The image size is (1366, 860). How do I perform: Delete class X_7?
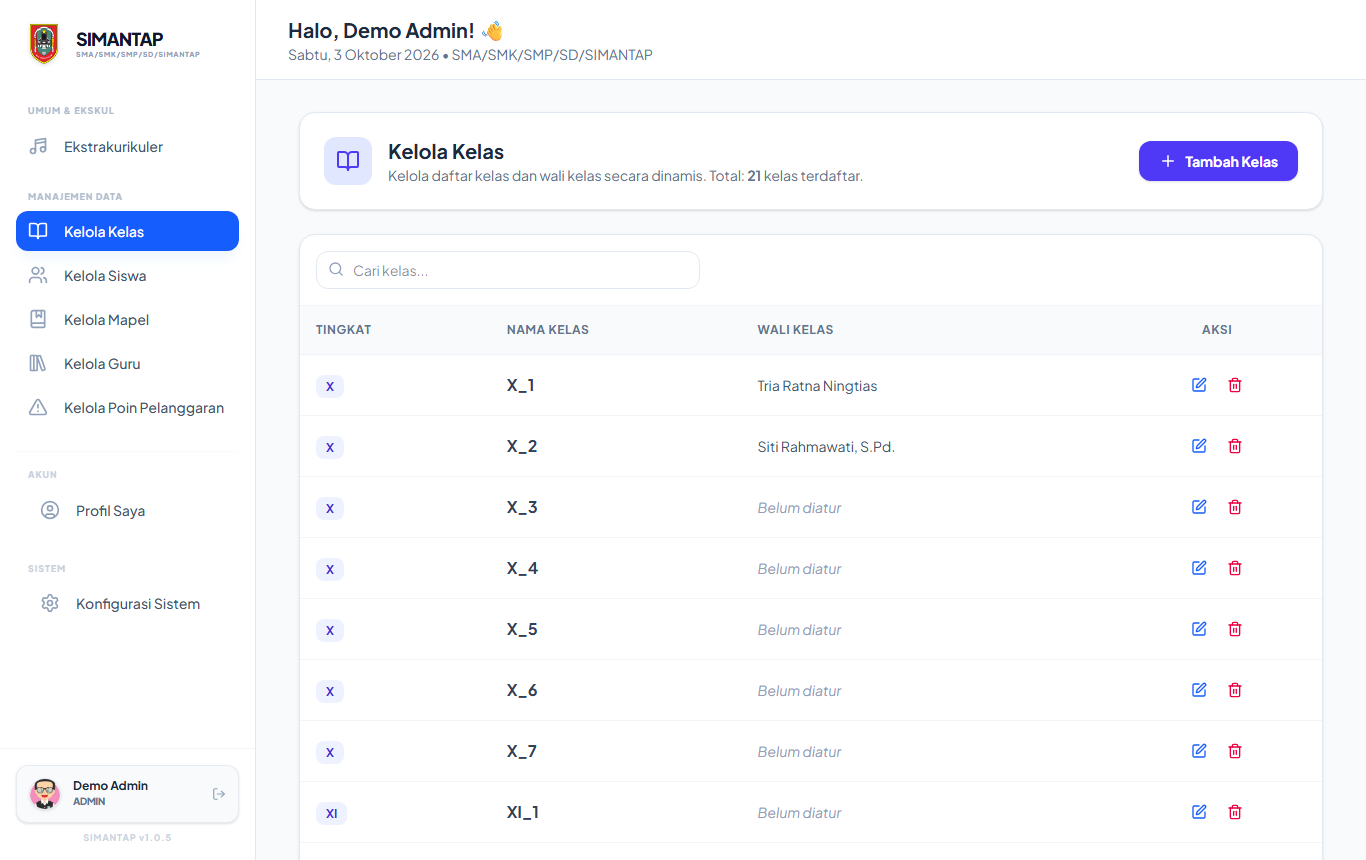(x=1235, y=751)
